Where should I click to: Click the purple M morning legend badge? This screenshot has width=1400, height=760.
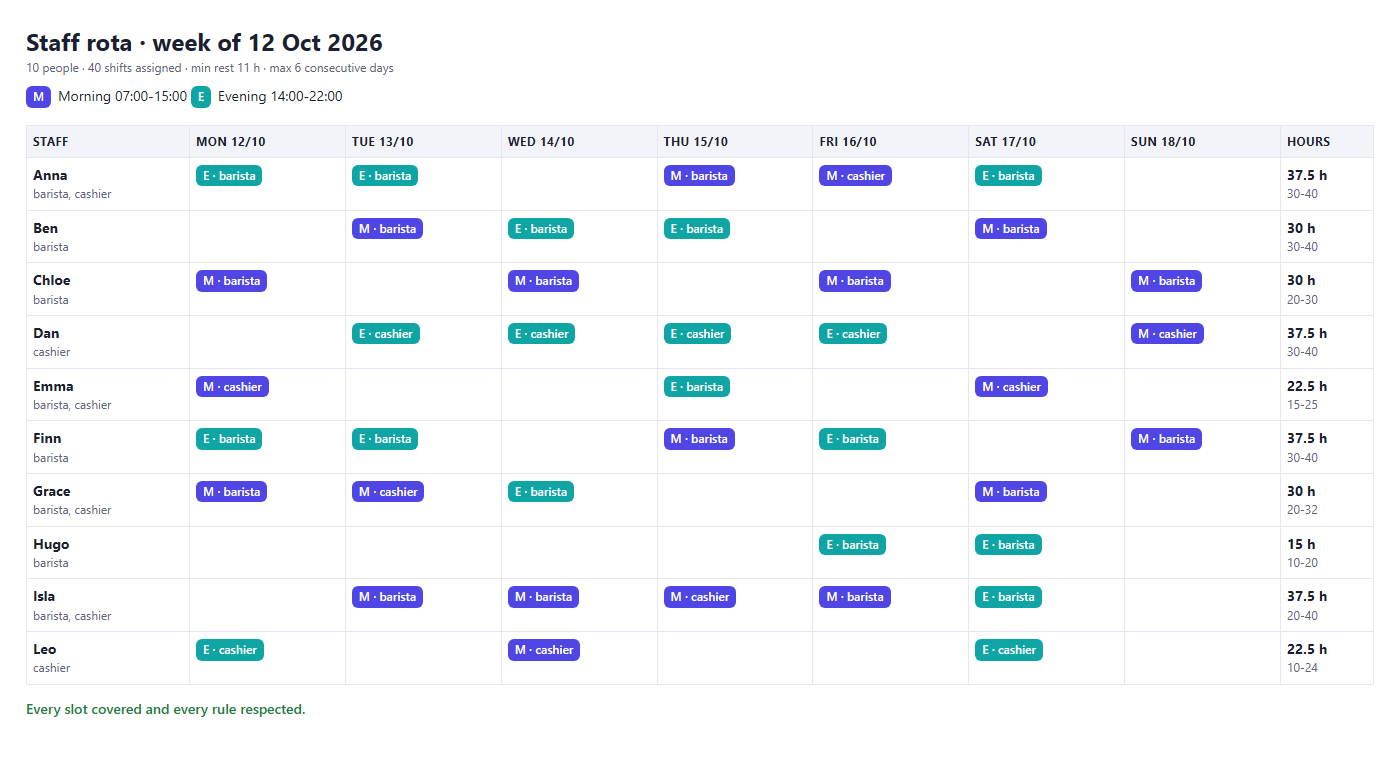click(38, 97)
